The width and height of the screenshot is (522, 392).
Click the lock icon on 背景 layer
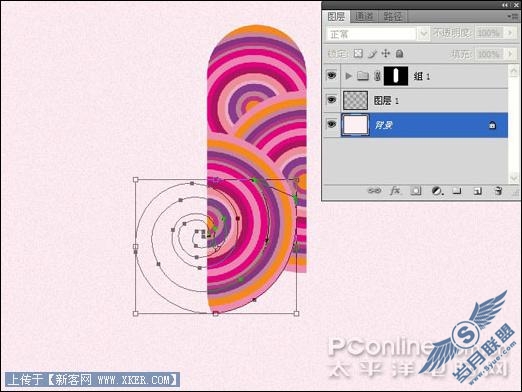[492, 125]
